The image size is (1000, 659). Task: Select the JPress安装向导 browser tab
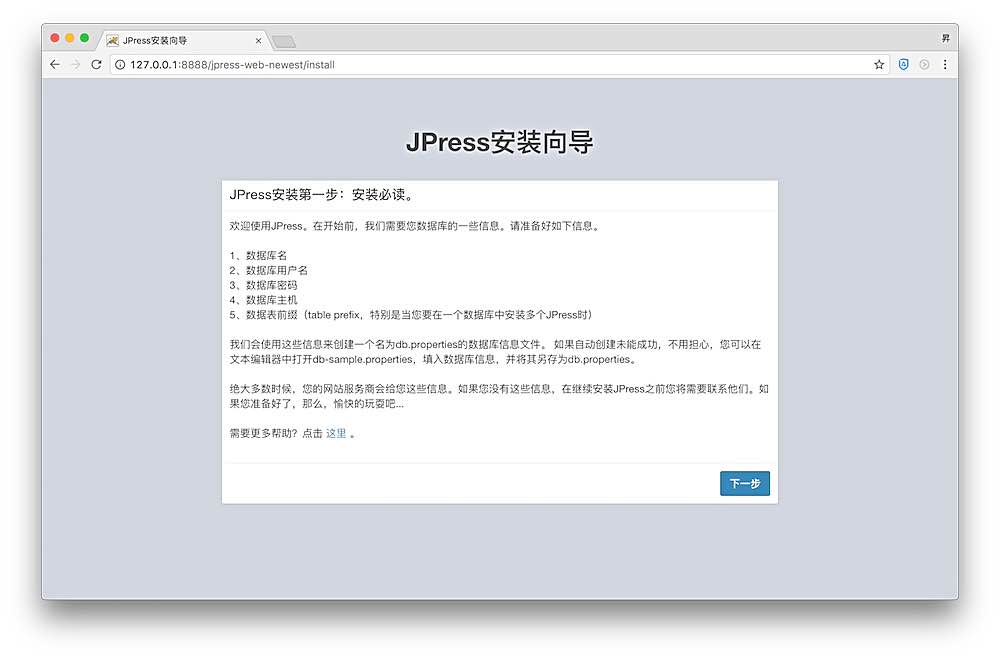170,41
